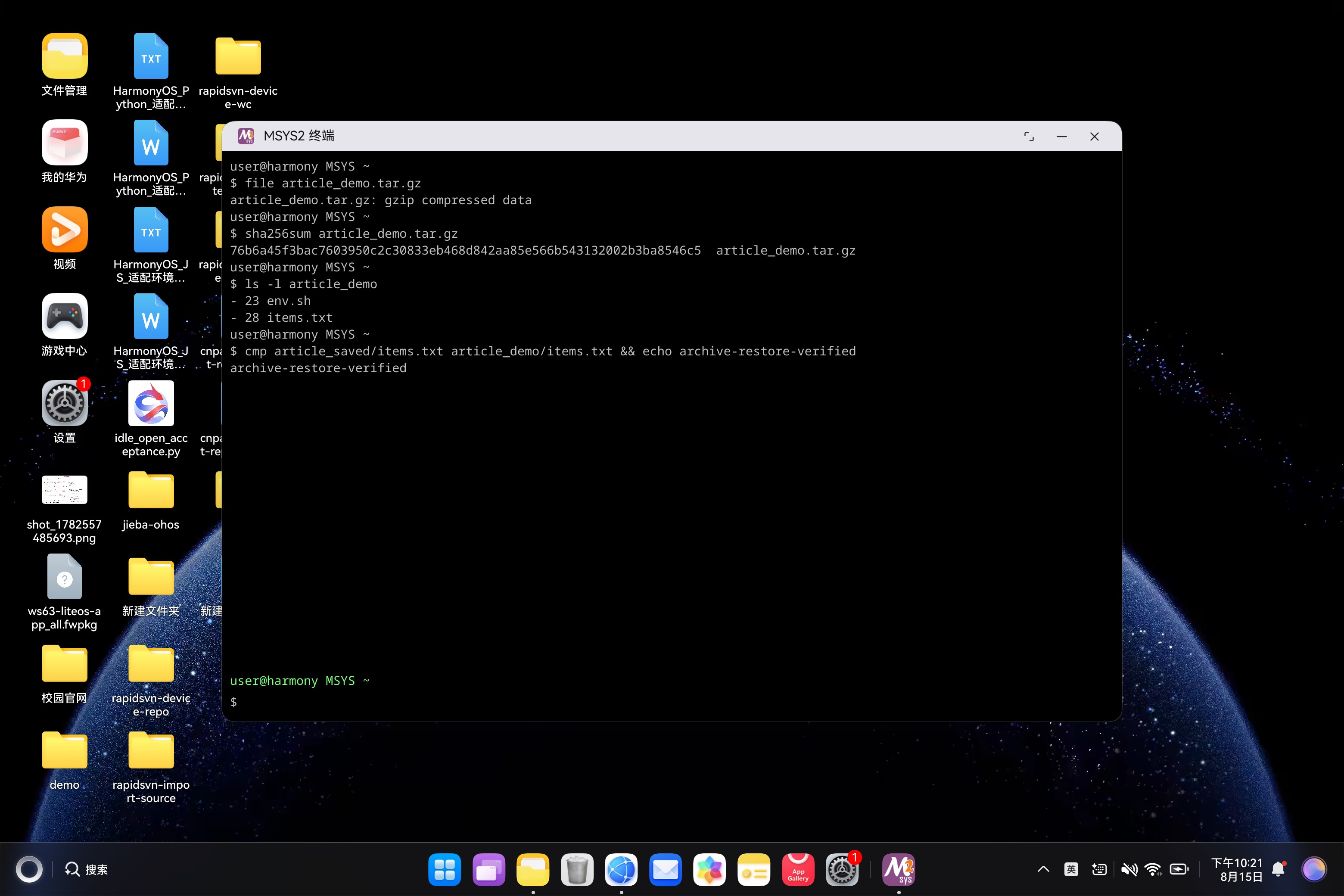
Task: Click the '$ sha256sum article_demo.tar.gz' command
Action: tap(343, 234)
